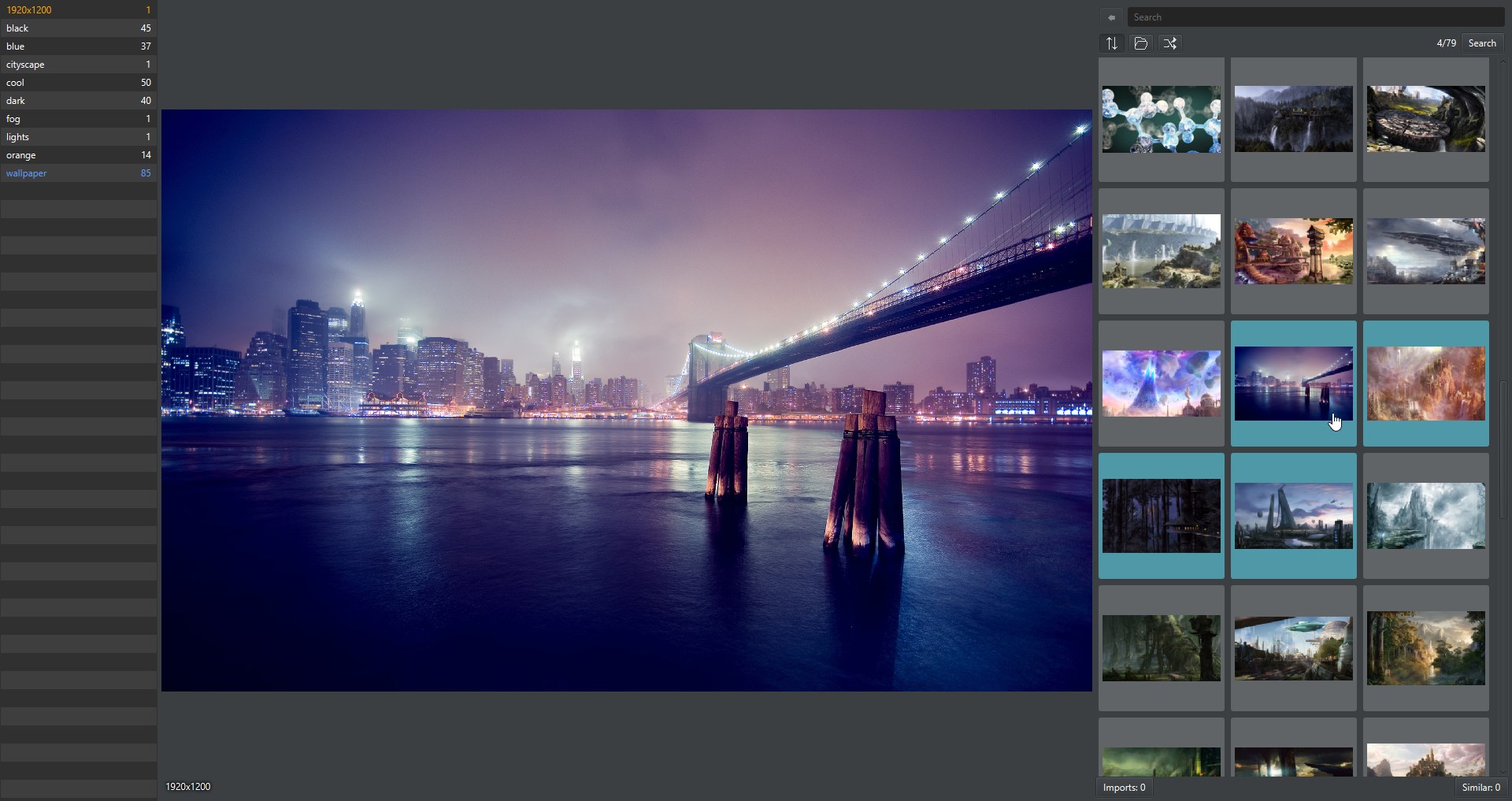Select the 1920x1200 tag row

pyautogui.click(x=79, y=9)
